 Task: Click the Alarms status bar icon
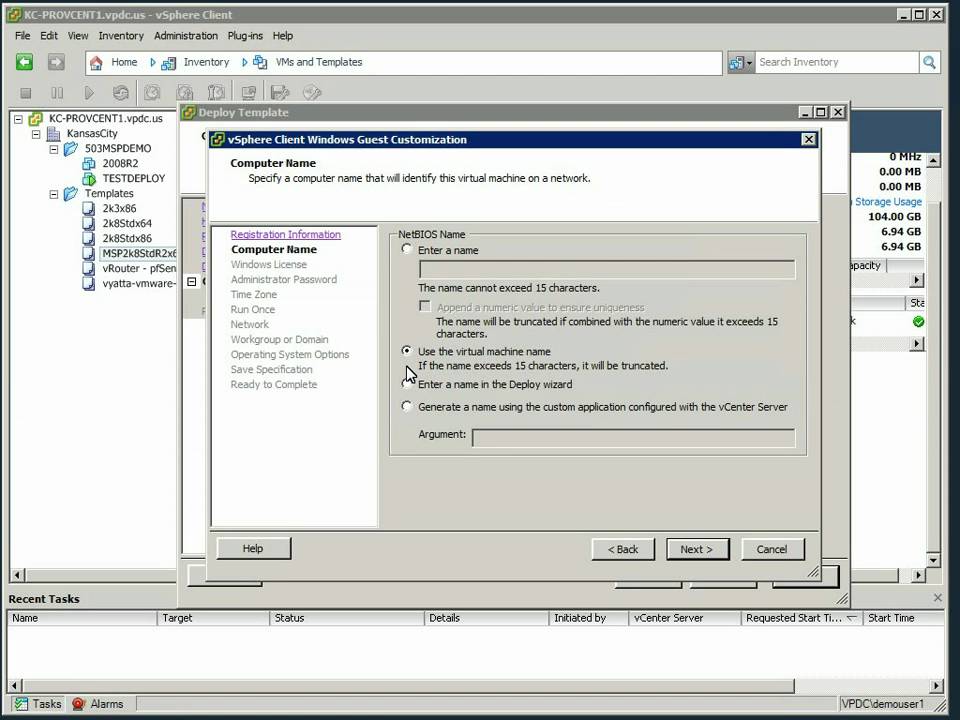78,704
